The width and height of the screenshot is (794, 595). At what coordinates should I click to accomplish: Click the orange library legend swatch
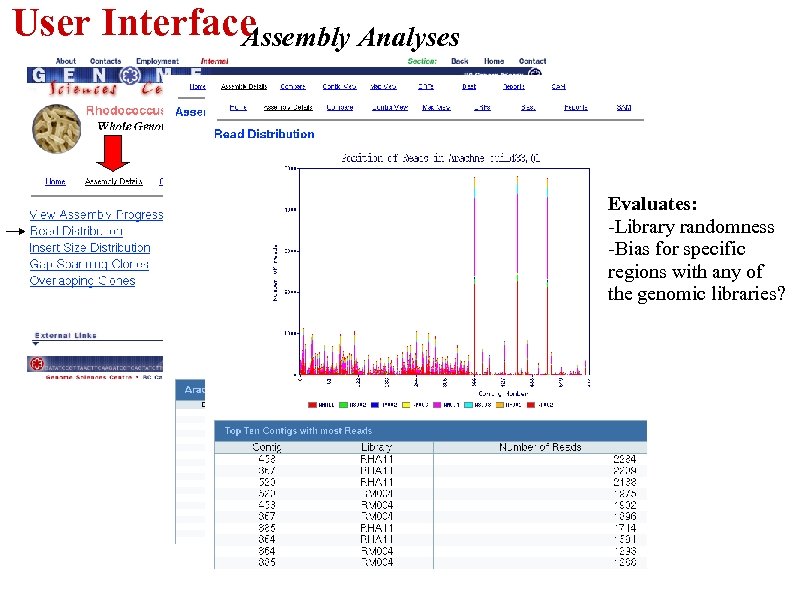[500, 405]
